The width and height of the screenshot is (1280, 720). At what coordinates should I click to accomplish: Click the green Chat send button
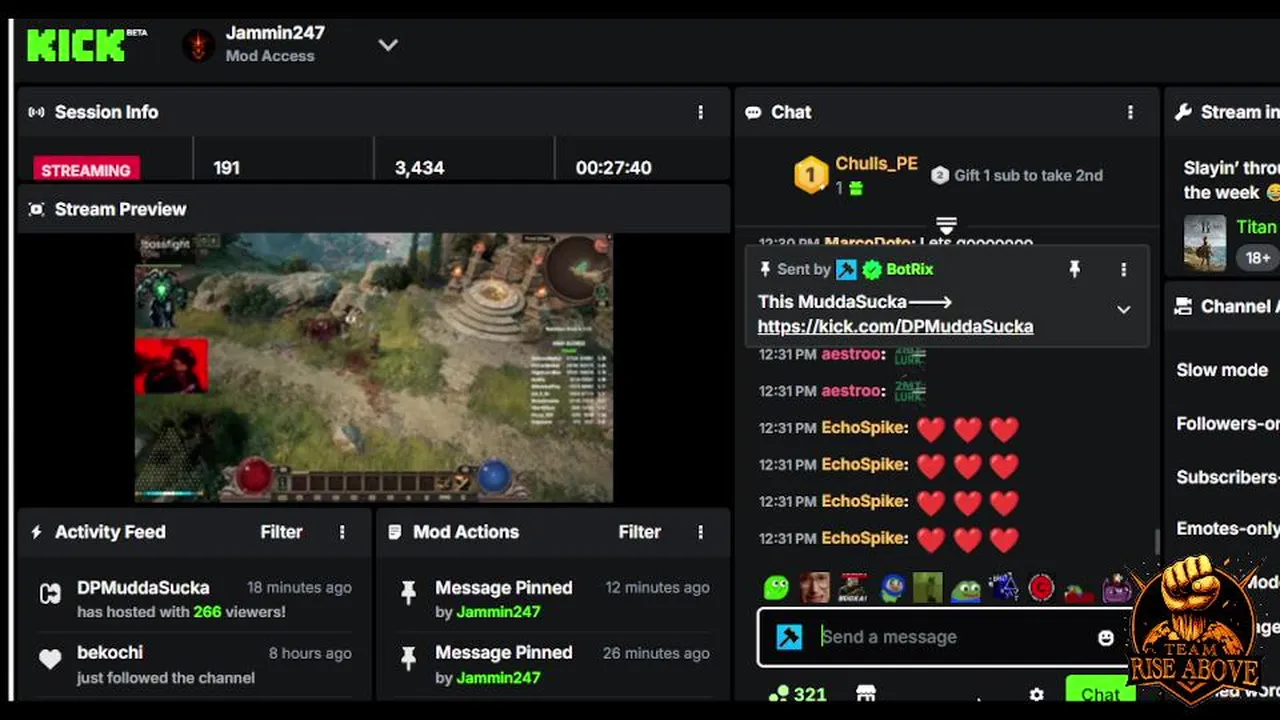pos(1100,692)
